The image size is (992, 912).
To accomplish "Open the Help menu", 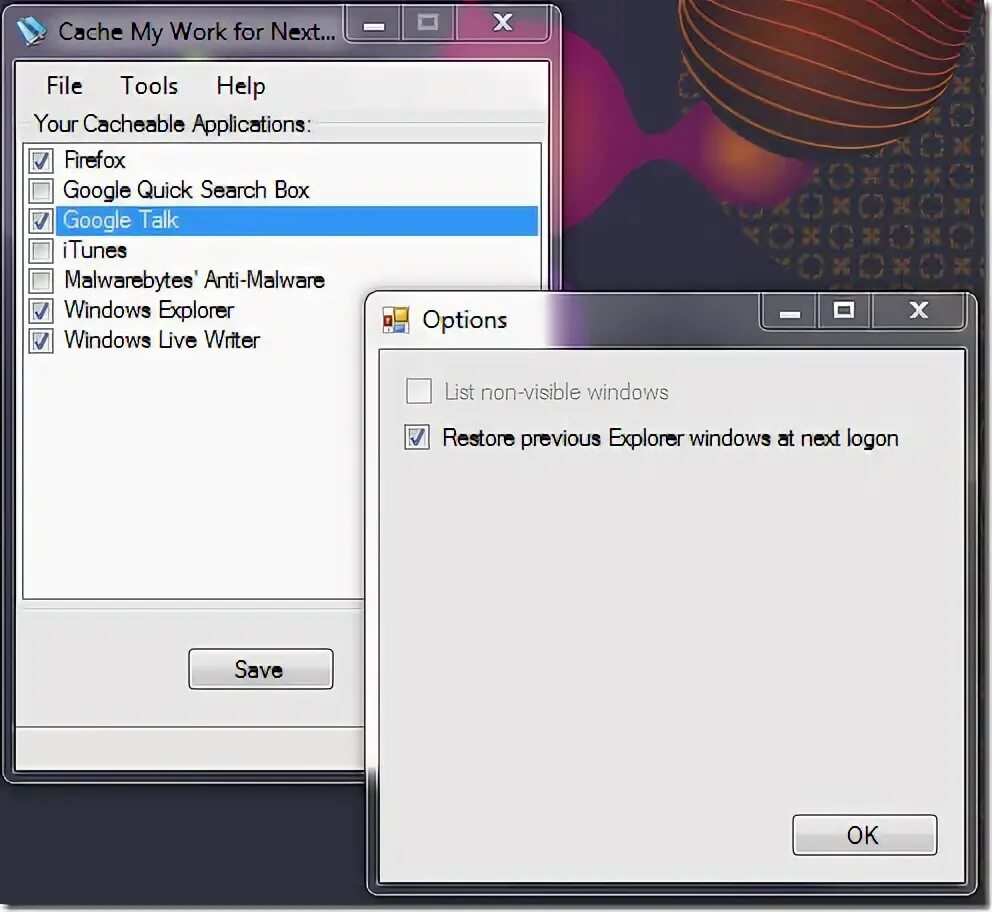I will [x=240, y=86].
